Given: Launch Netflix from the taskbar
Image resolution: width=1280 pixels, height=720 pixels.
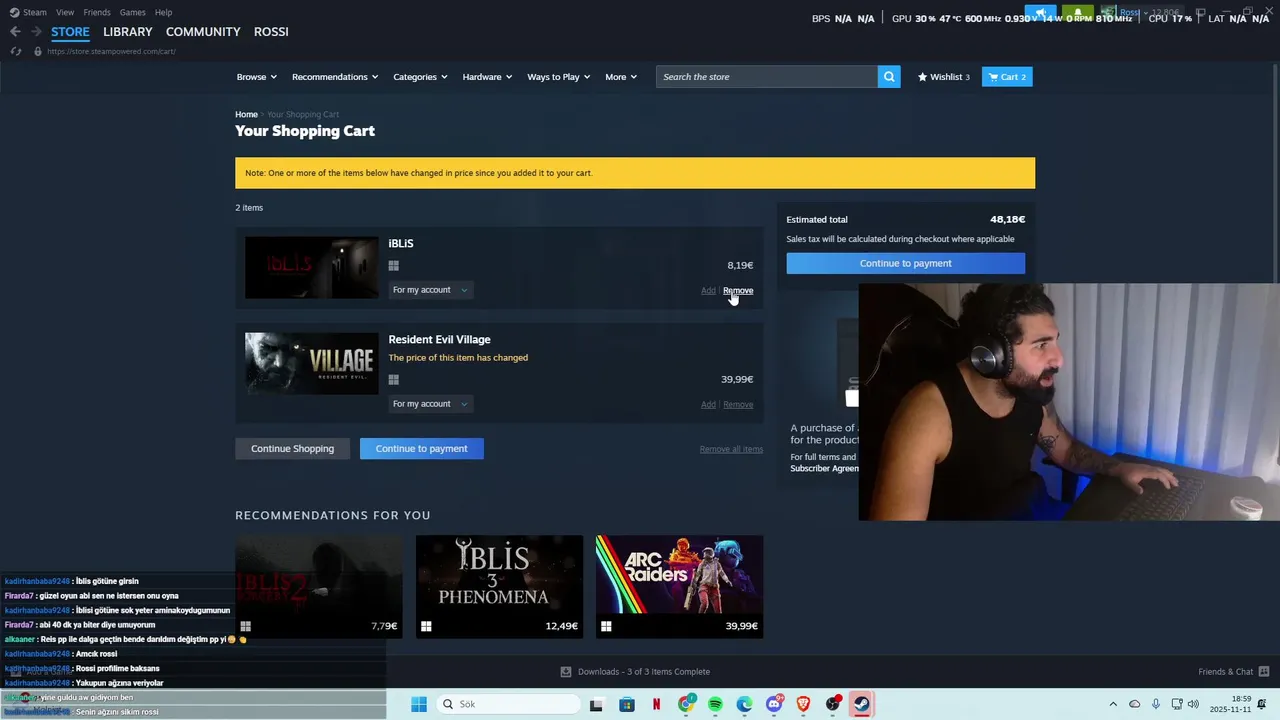Looking at the screenshot, I should point(656,704).
